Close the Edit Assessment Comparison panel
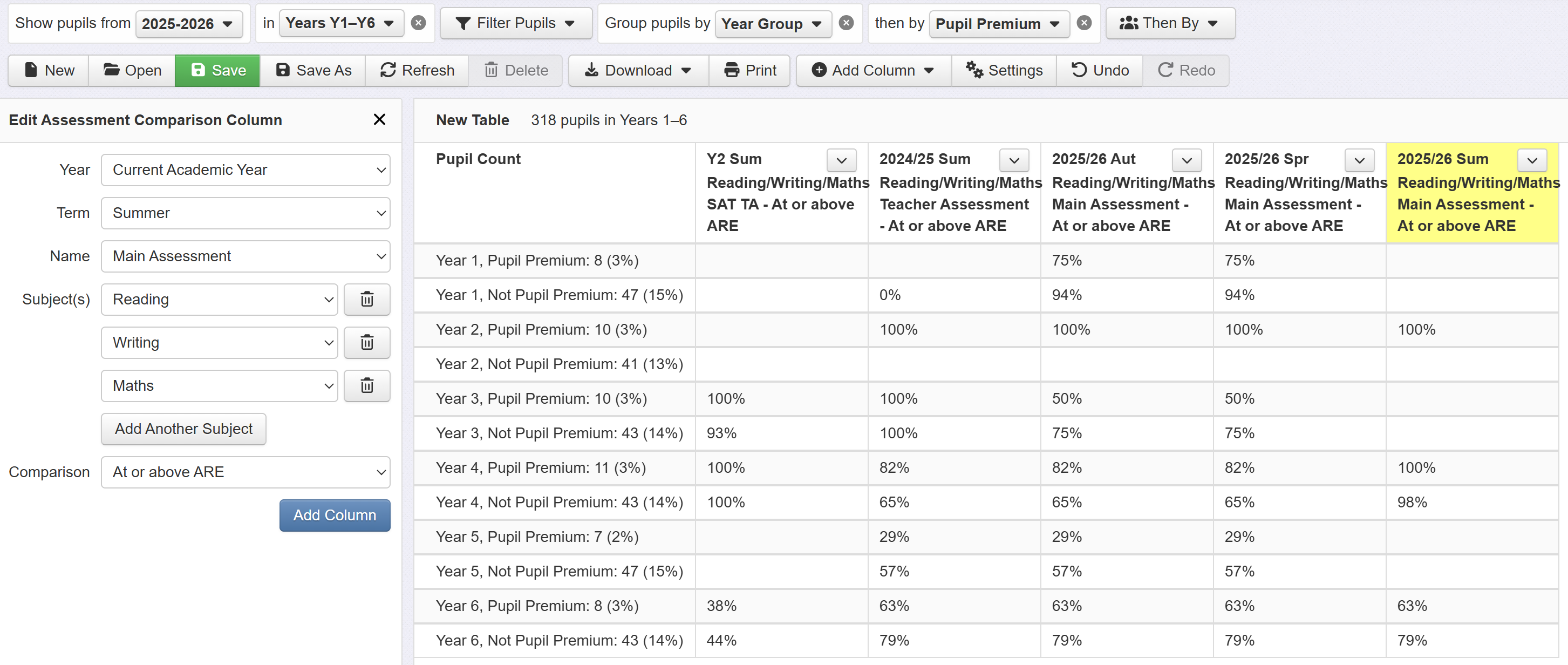Screen dimensions: 1568x665 (379, 119)
